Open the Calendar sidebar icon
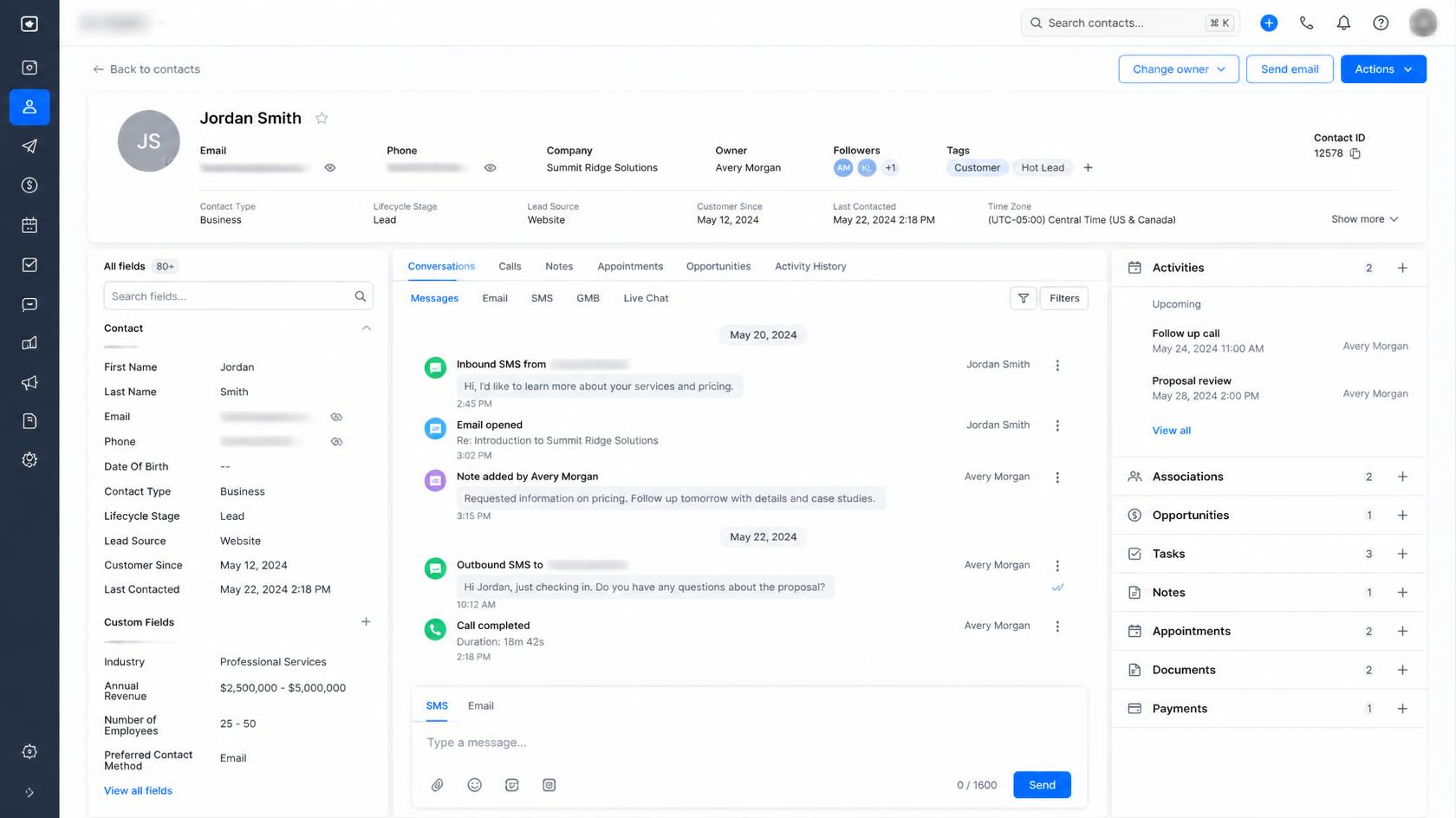Screen dimensions: 1456x818 pos(29,225)
